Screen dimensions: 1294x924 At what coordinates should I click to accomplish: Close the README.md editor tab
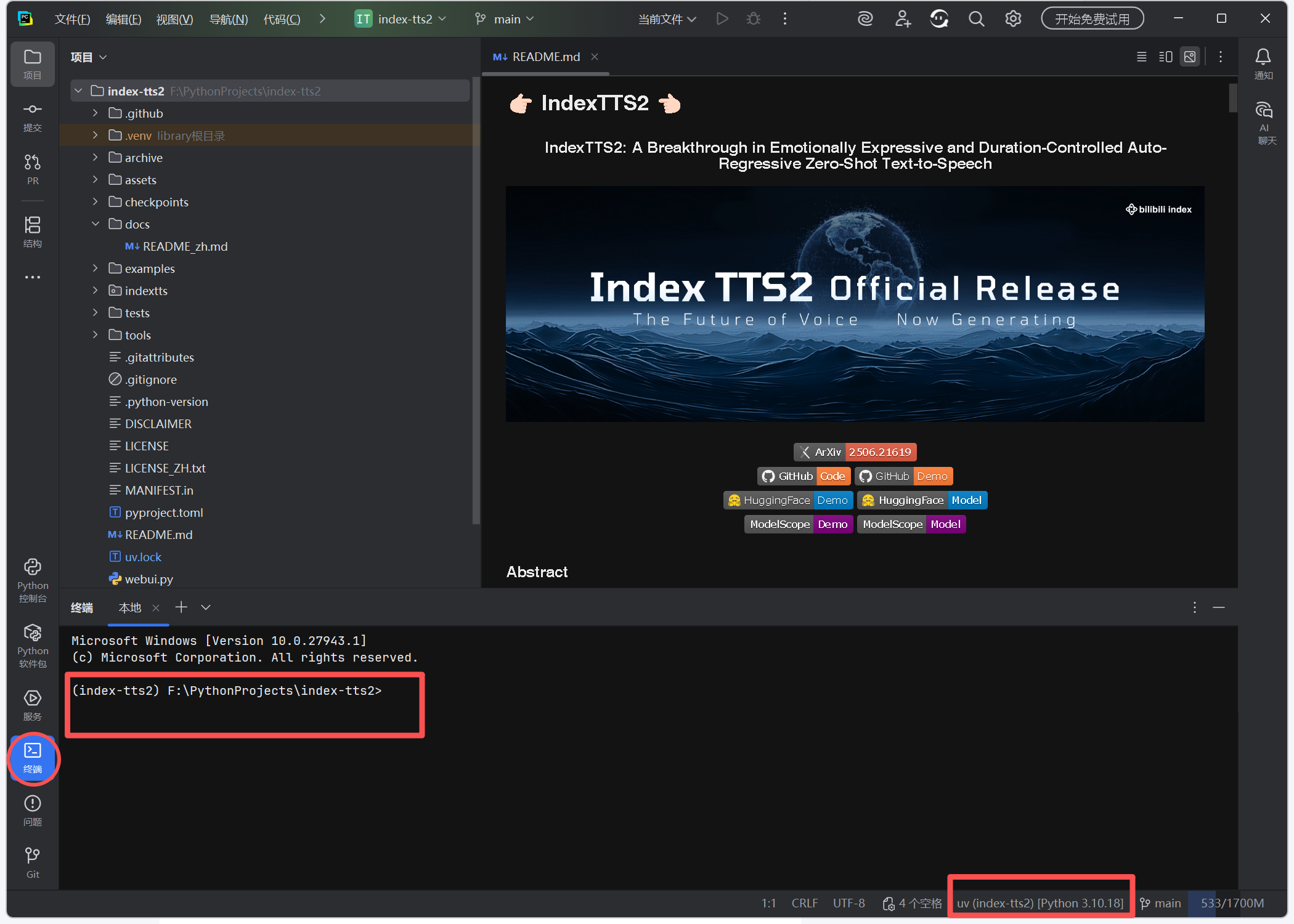595,57
